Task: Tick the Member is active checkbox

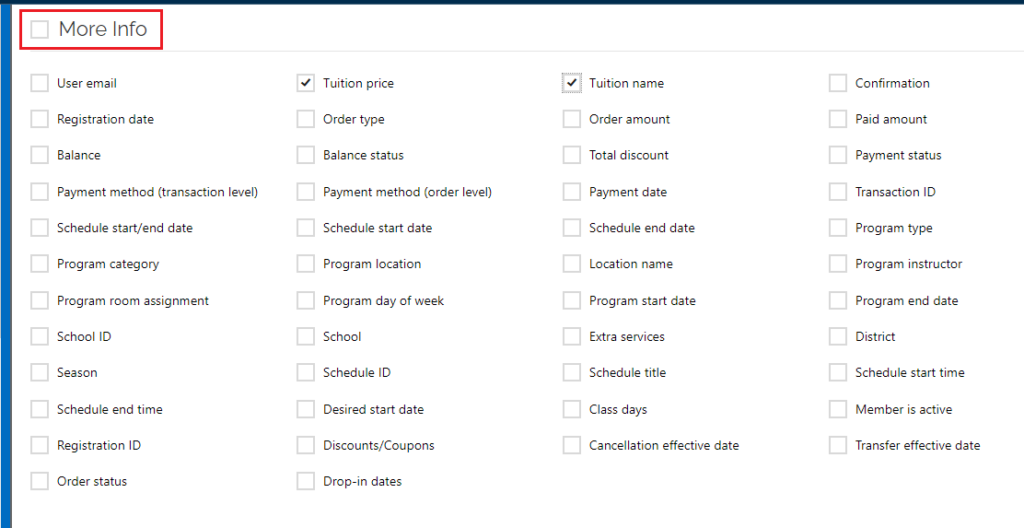Action: tap(838, 409)
